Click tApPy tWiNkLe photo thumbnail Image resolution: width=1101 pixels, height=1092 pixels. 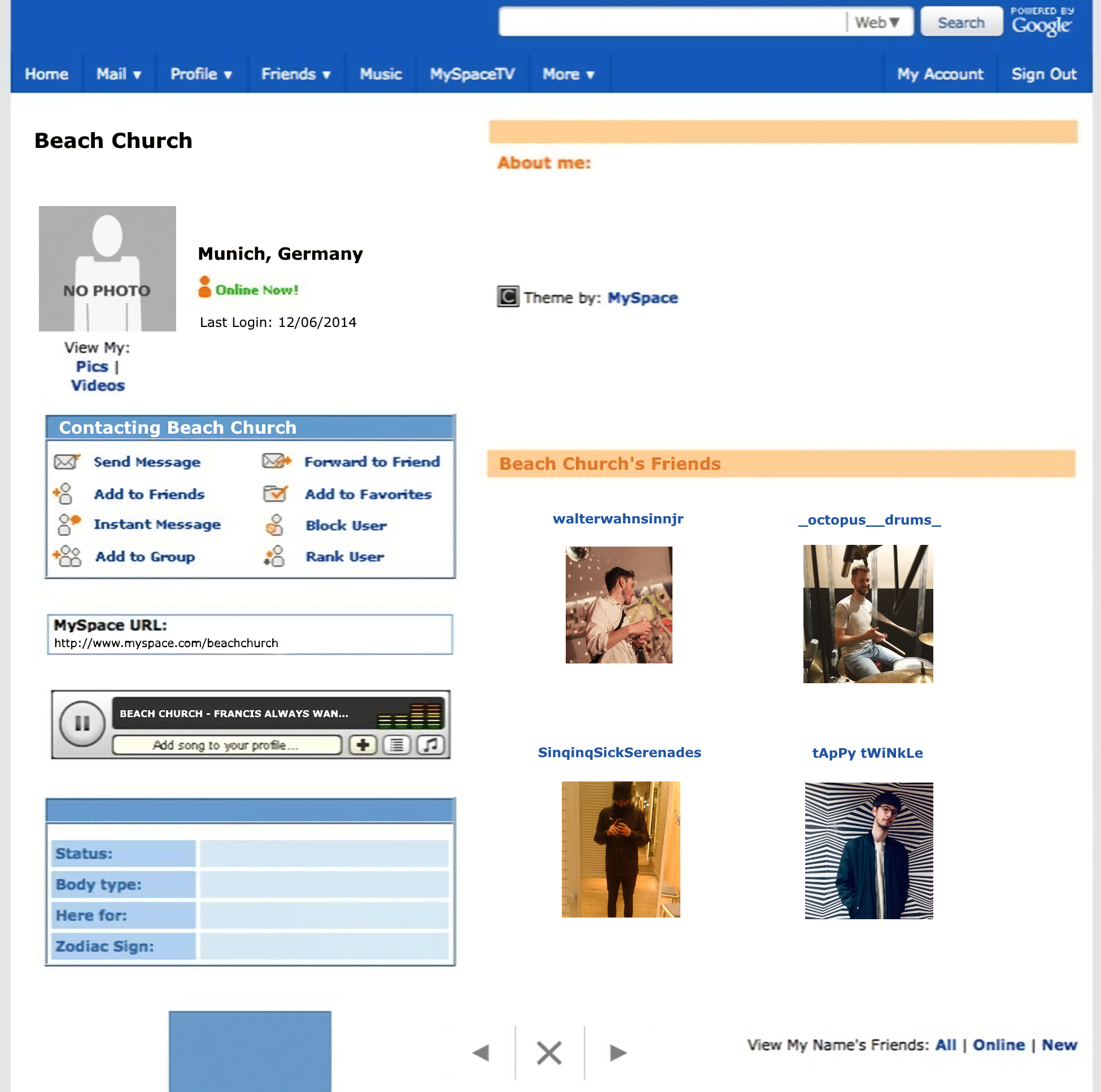[x=868, y=850]
